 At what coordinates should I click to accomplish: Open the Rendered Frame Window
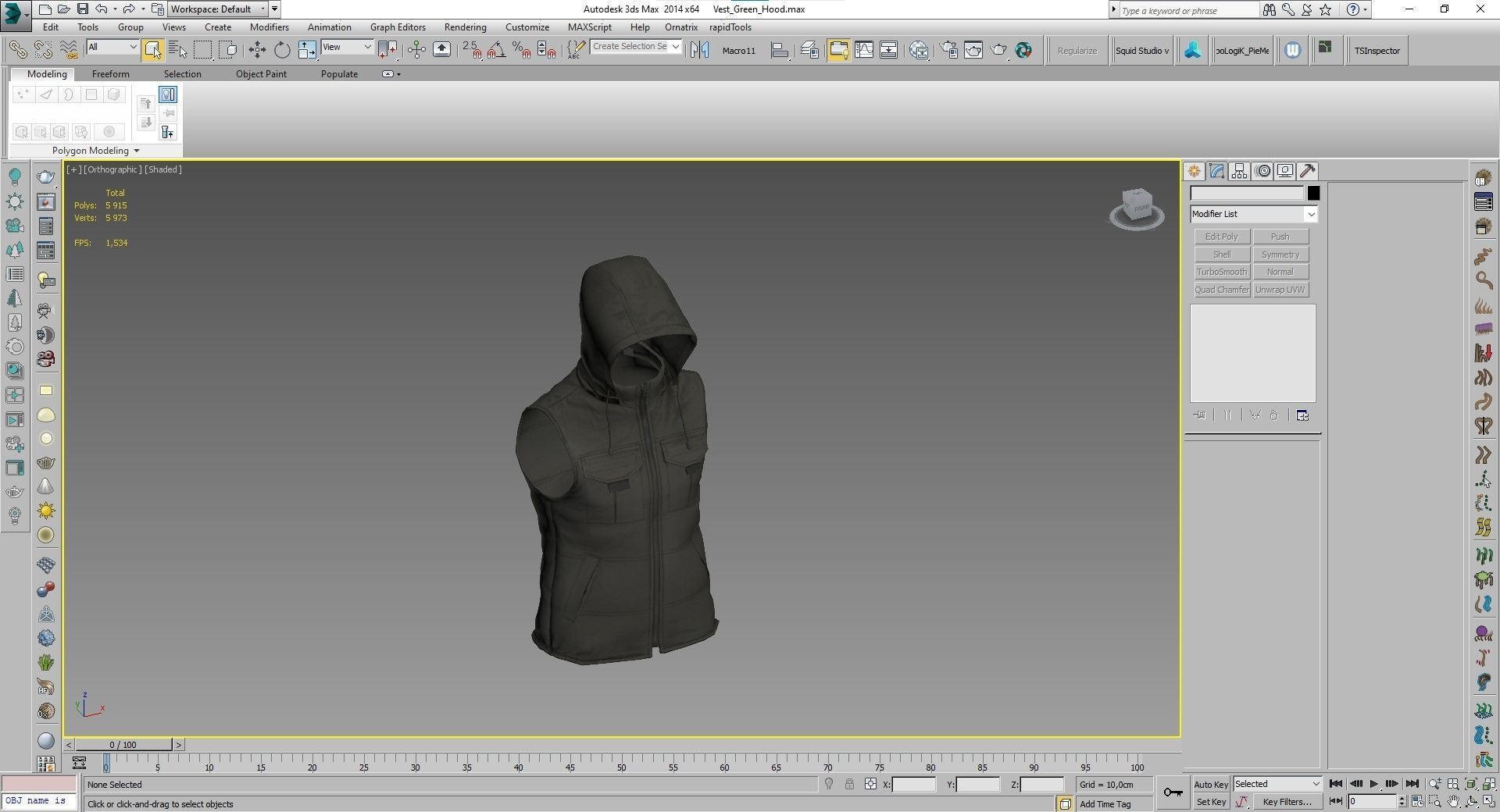(x=973, y=50)
